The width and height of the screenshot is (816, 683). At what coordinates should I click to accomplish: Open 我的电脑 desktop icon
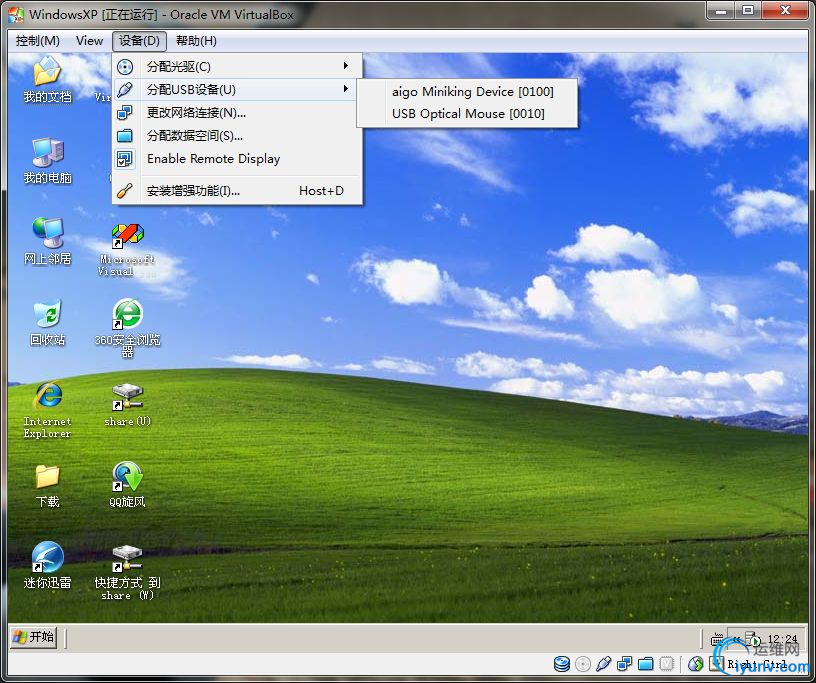47,161
